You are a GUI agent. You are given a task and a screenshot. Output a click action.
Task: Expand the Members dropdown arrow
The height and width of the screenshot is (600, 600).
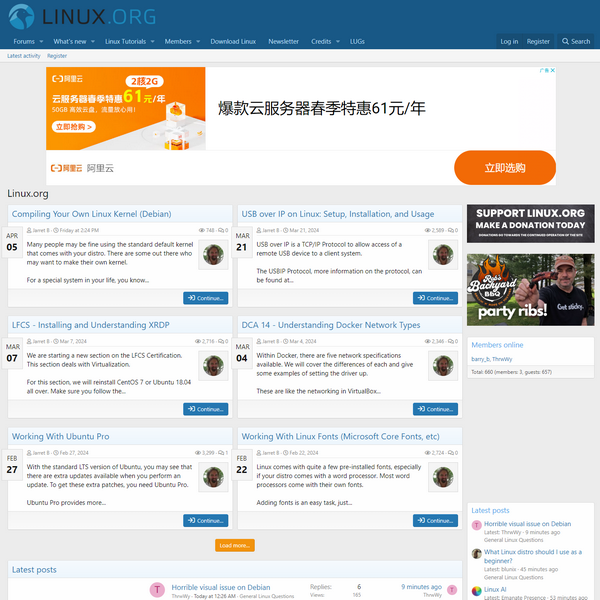click(x=197, y=42)
